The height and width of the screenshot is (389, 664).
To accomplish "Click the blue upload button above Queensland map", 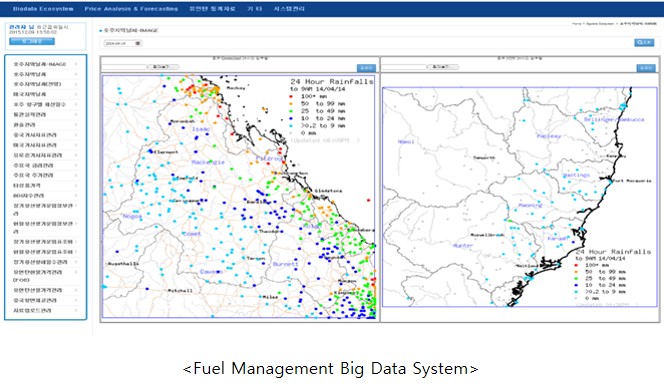I will 366,68.
